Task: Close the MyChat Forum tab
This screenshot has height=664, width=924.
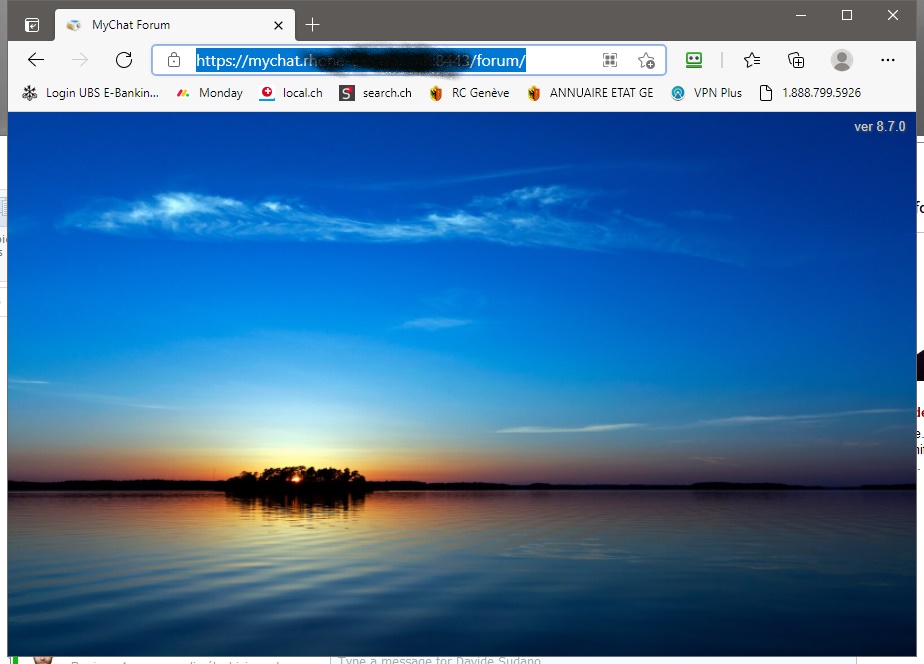Action: [279, 25]
